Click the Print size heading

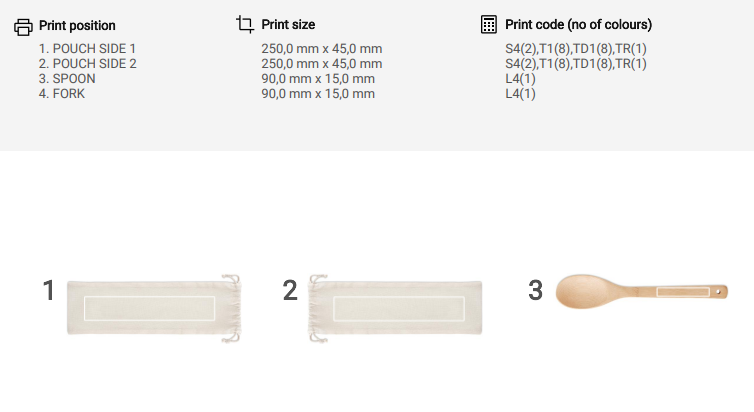(292, 24)
